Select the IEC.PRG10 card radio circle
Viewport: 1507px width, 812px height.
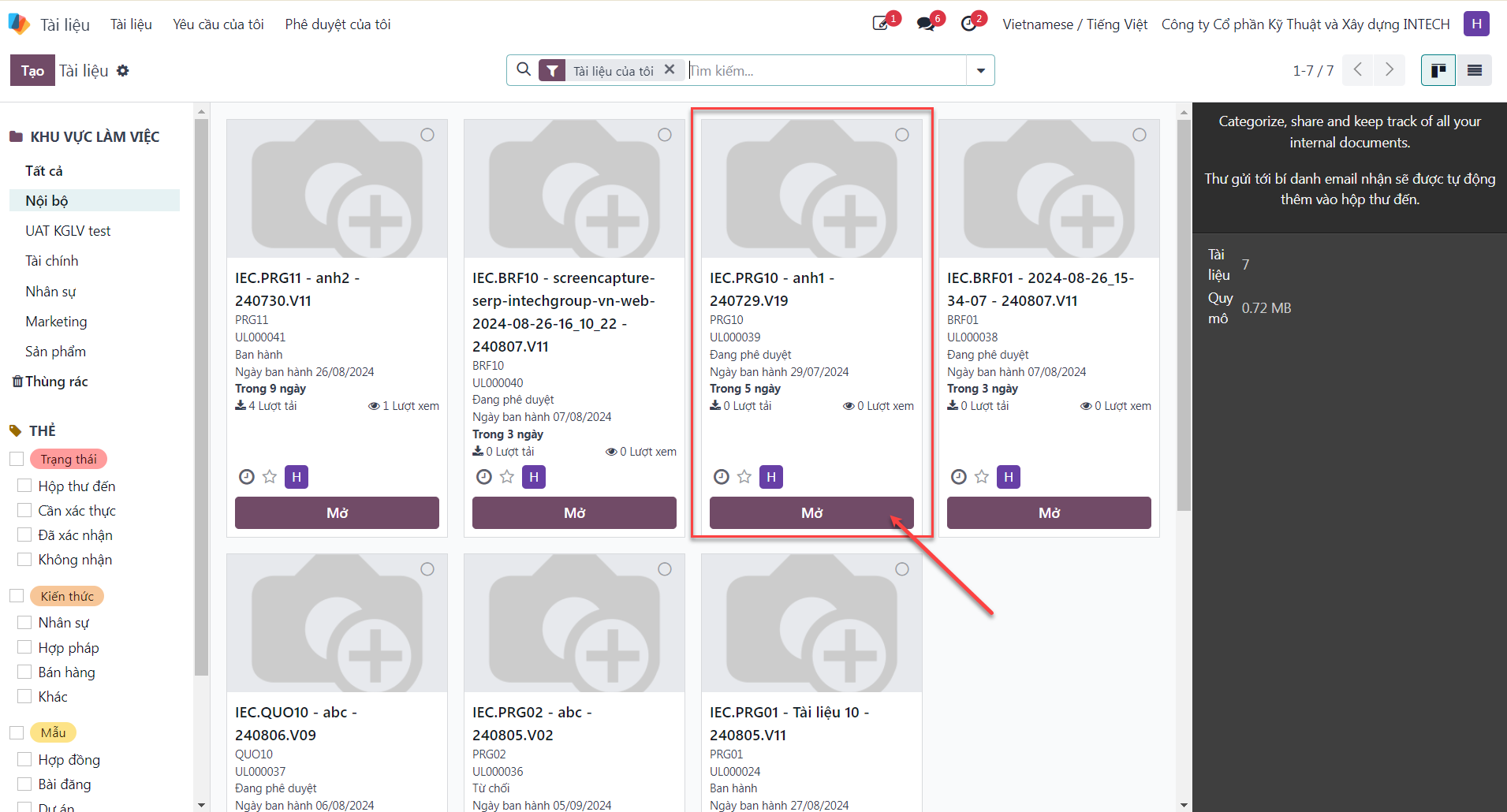coord(902,135)
